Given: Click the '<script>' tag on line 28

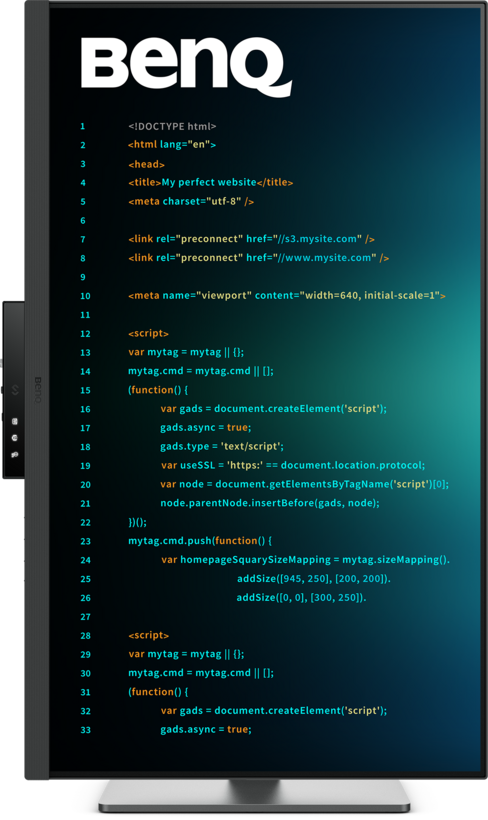Looking at the screenshot, I should point(149,635).
